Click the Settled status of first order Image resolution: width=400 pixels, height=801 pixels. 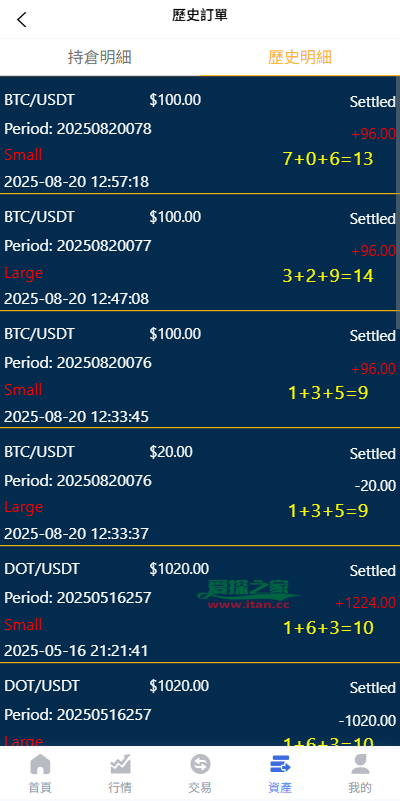click(372, 102)
